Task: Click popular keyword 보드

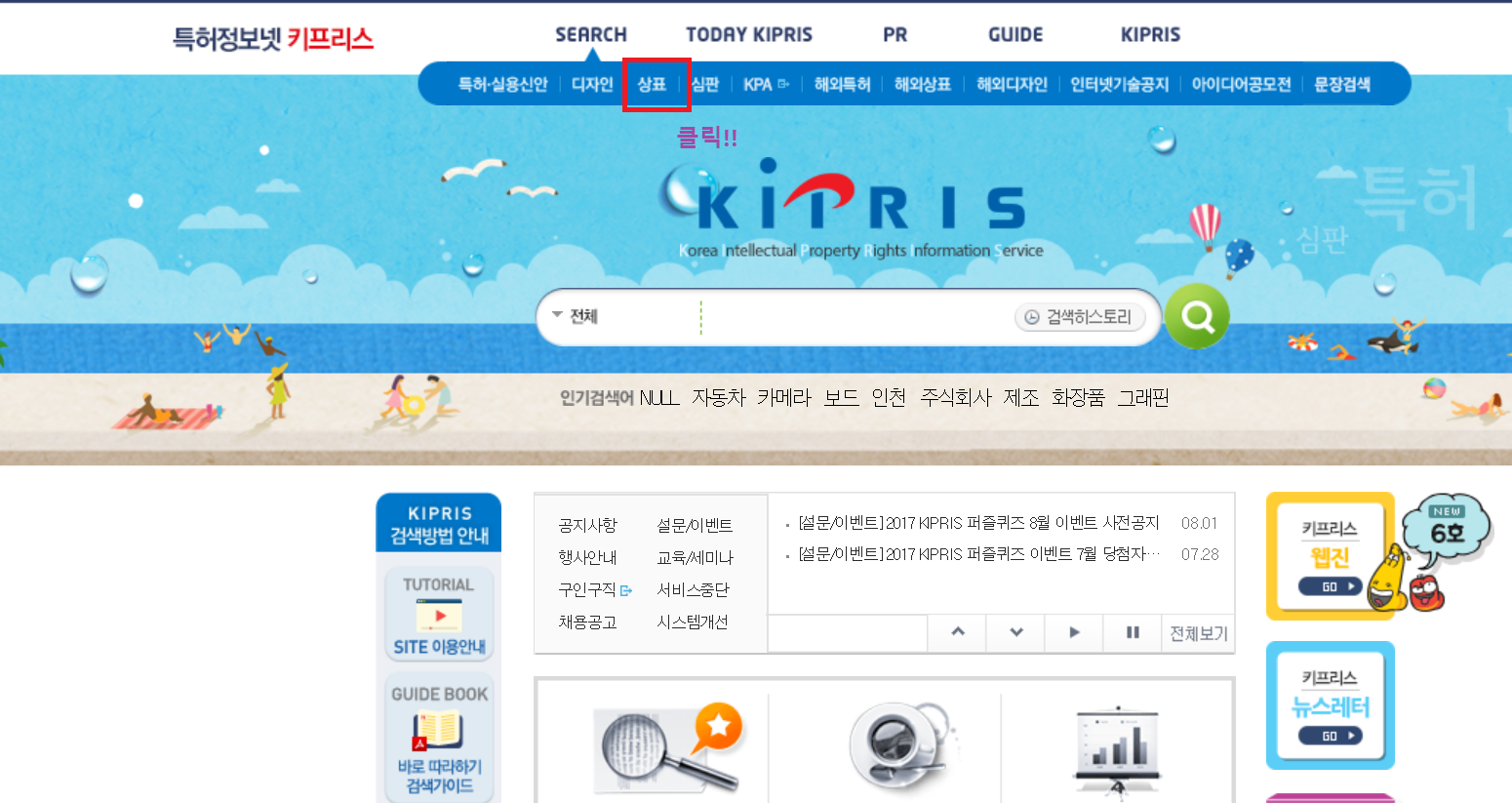Action: pyautogui.click(x=841, y=397)
